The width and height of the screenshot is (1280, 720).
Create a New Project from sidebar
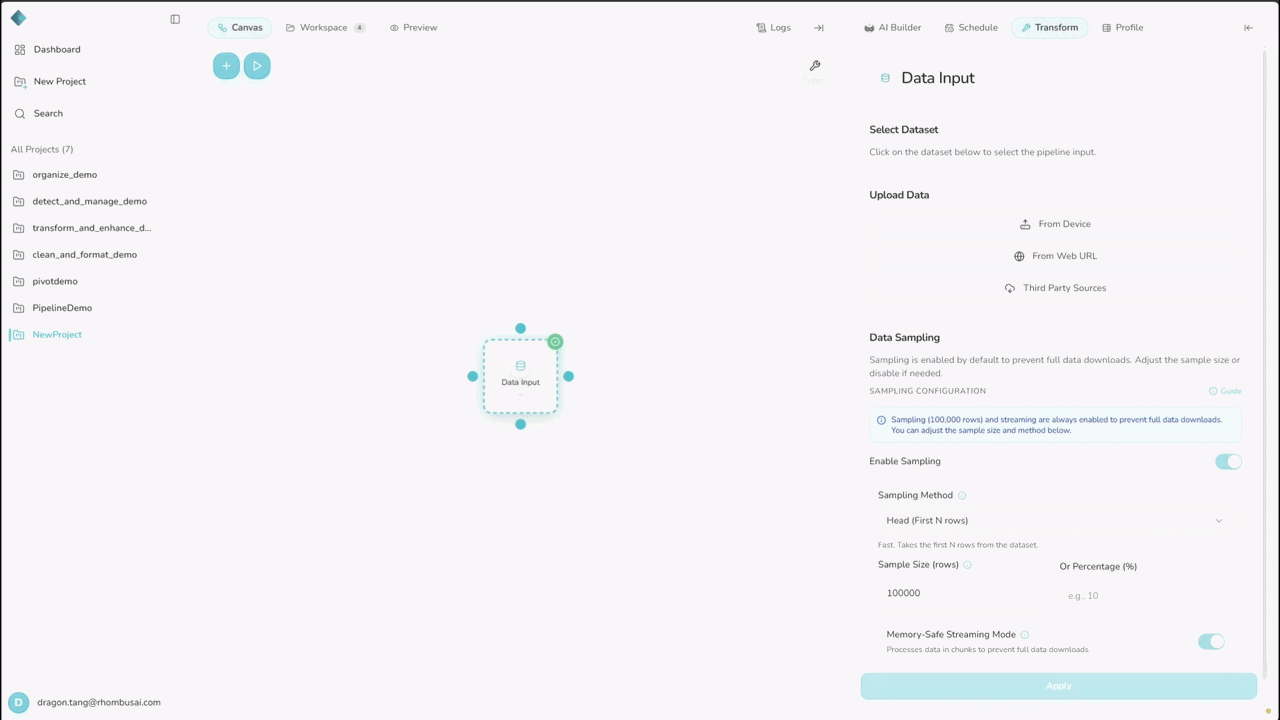coord(51,81)
